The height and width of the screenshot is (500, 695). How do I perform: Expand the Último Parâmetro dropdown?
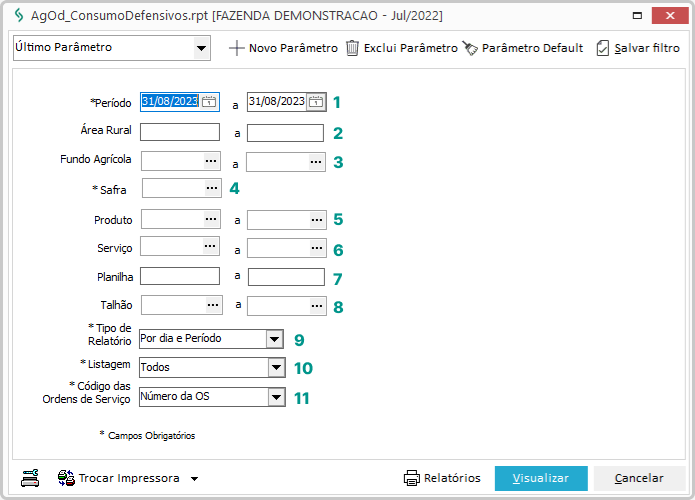pyautogui.click(x=201, y=48)
